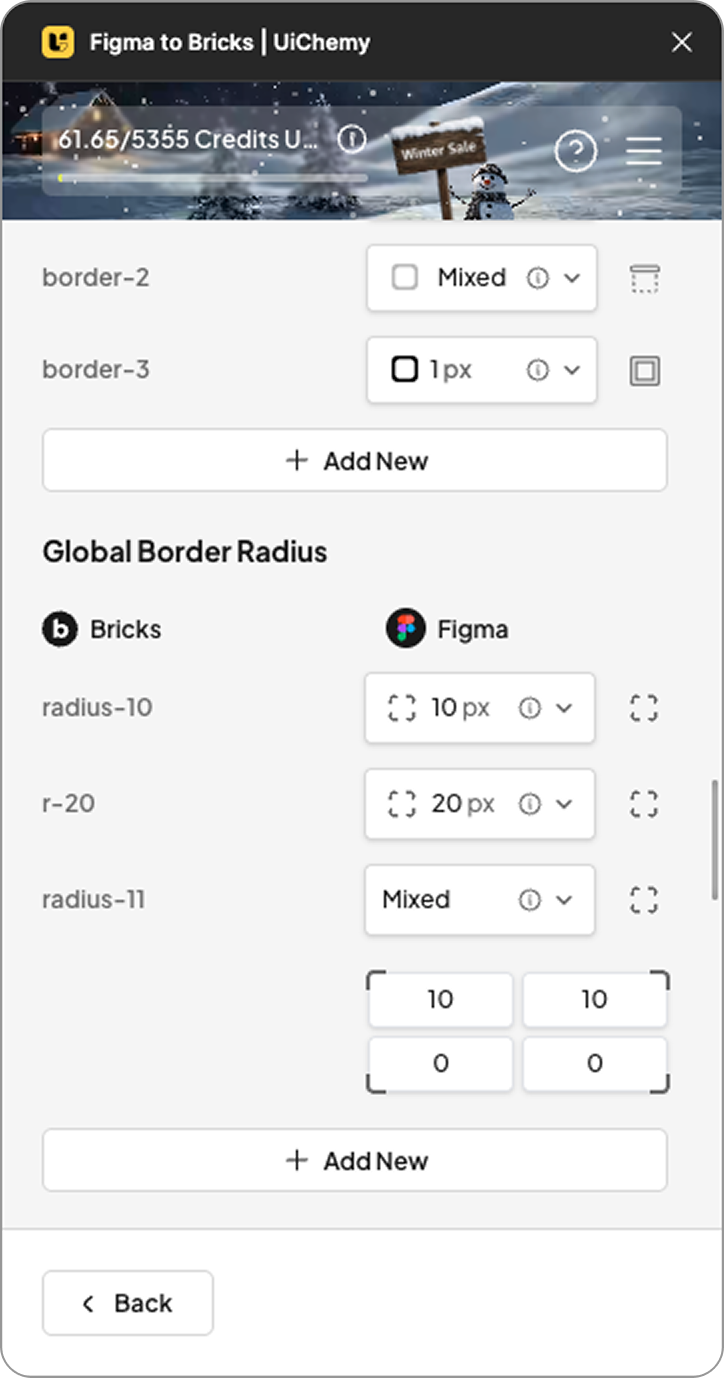Click the Bricks logo icon
Screen dimensions: 724x1378
tap(60, 629)
